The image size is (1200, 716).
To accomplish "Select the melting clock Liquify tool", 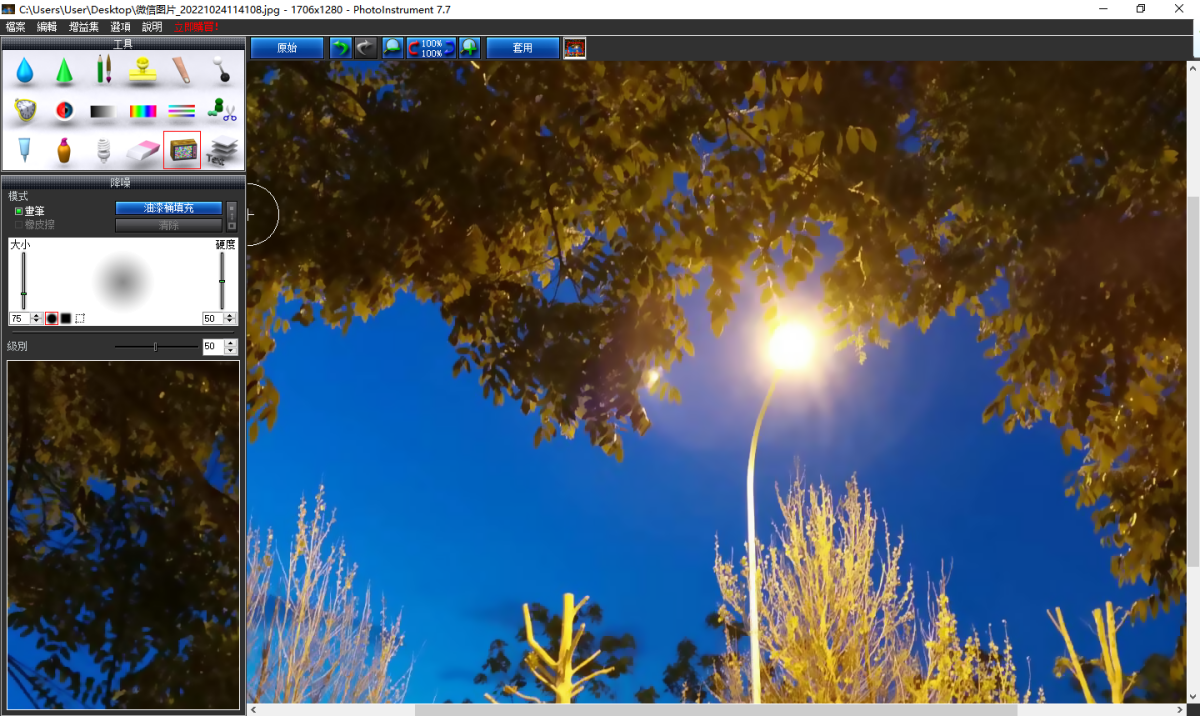I will (25, 111).
